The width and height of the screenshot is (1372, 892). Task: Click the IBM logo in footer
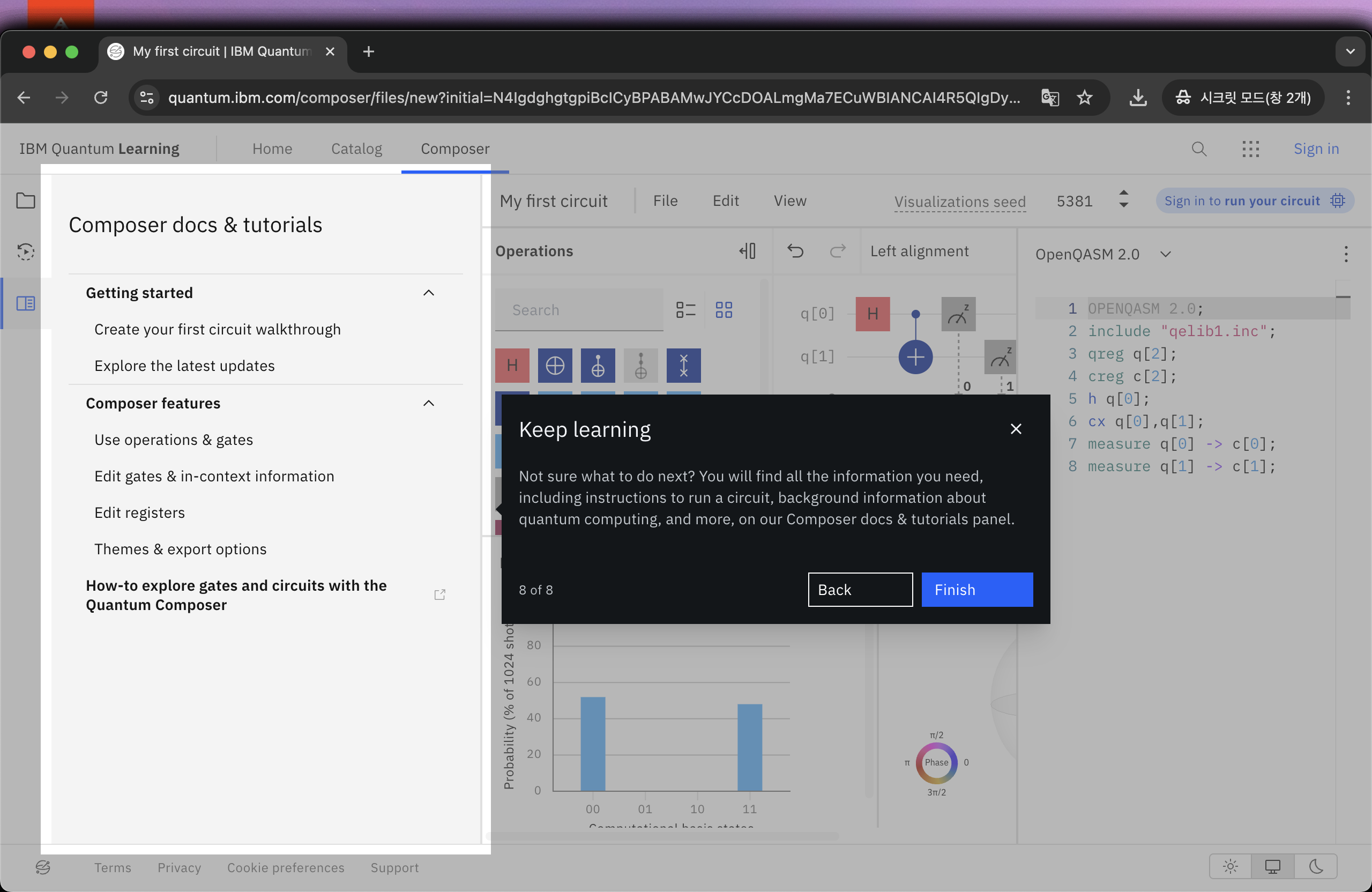[x=43, y=867]
